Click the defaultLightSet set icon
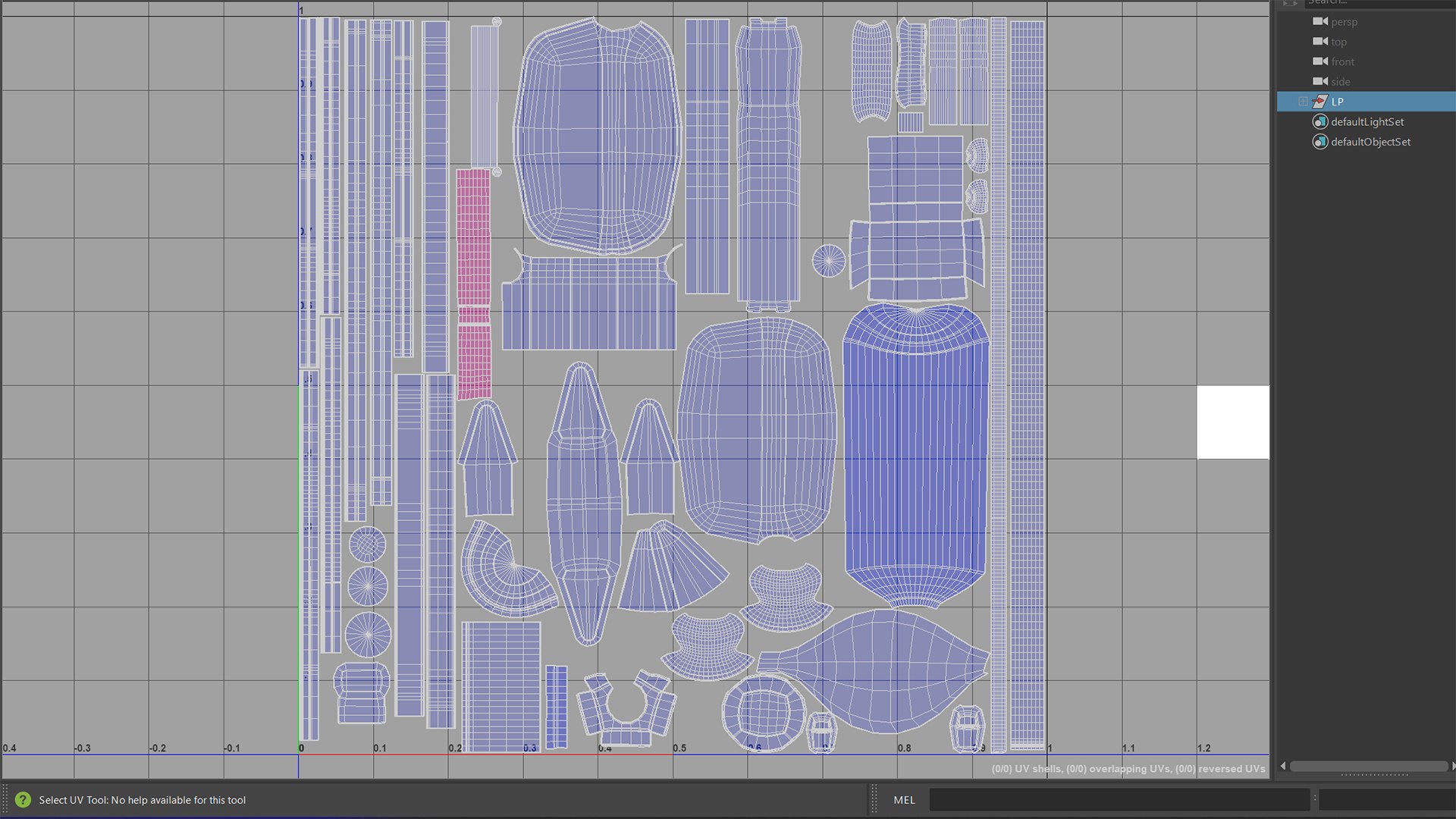 coord(1320,121)
